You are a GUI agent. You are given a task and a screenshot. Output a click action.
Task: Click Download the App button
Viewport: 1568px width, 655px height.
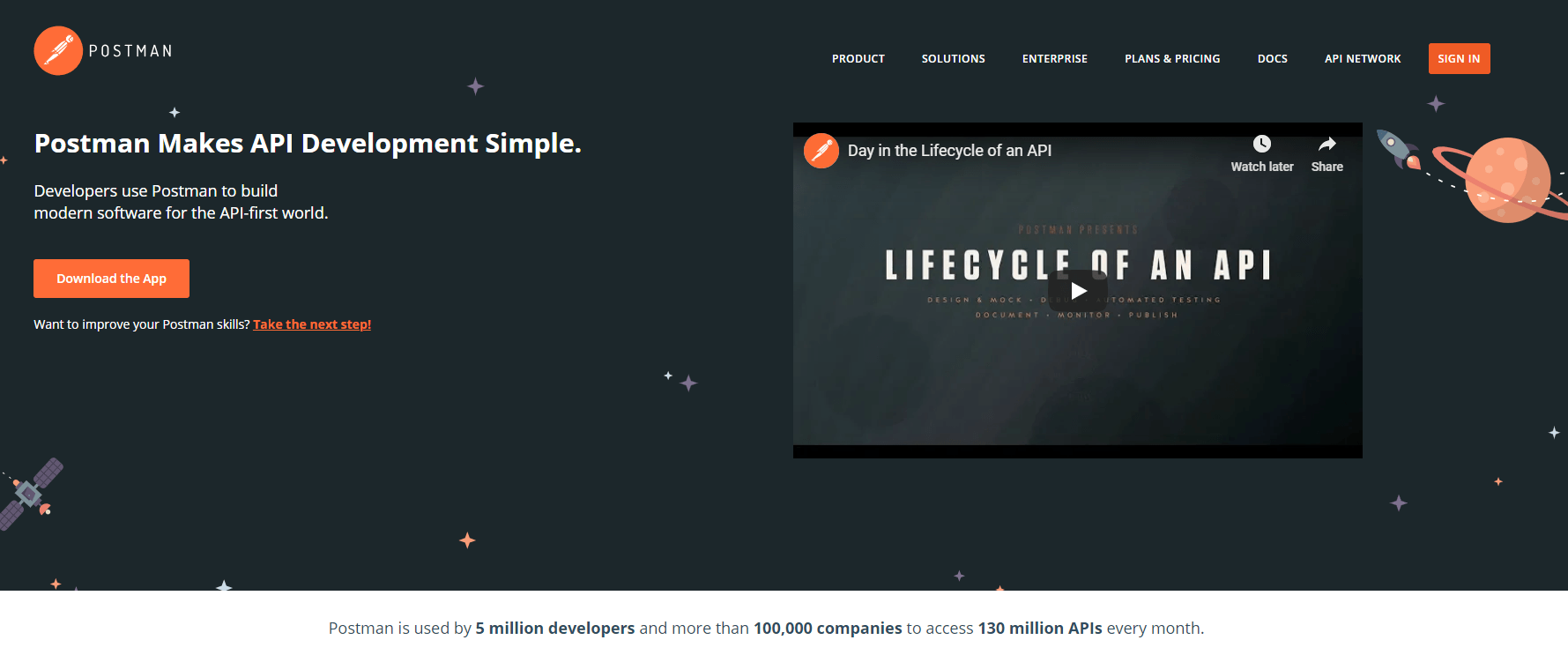(111, 279)
